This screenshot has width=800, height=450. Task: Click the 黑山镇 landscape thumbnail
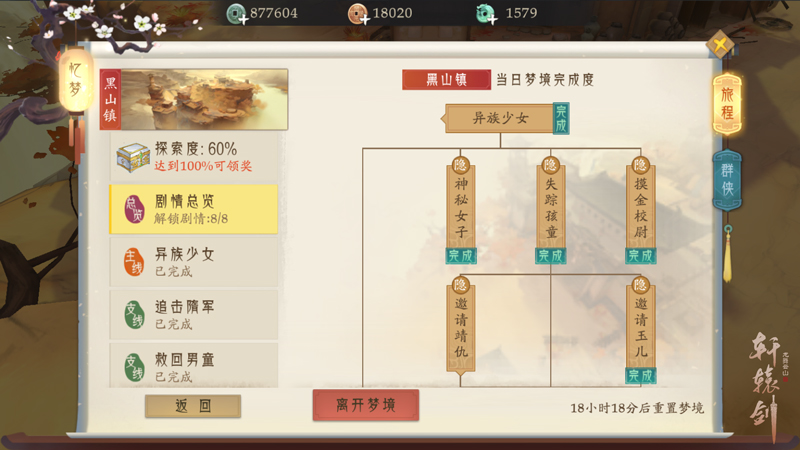205,99
